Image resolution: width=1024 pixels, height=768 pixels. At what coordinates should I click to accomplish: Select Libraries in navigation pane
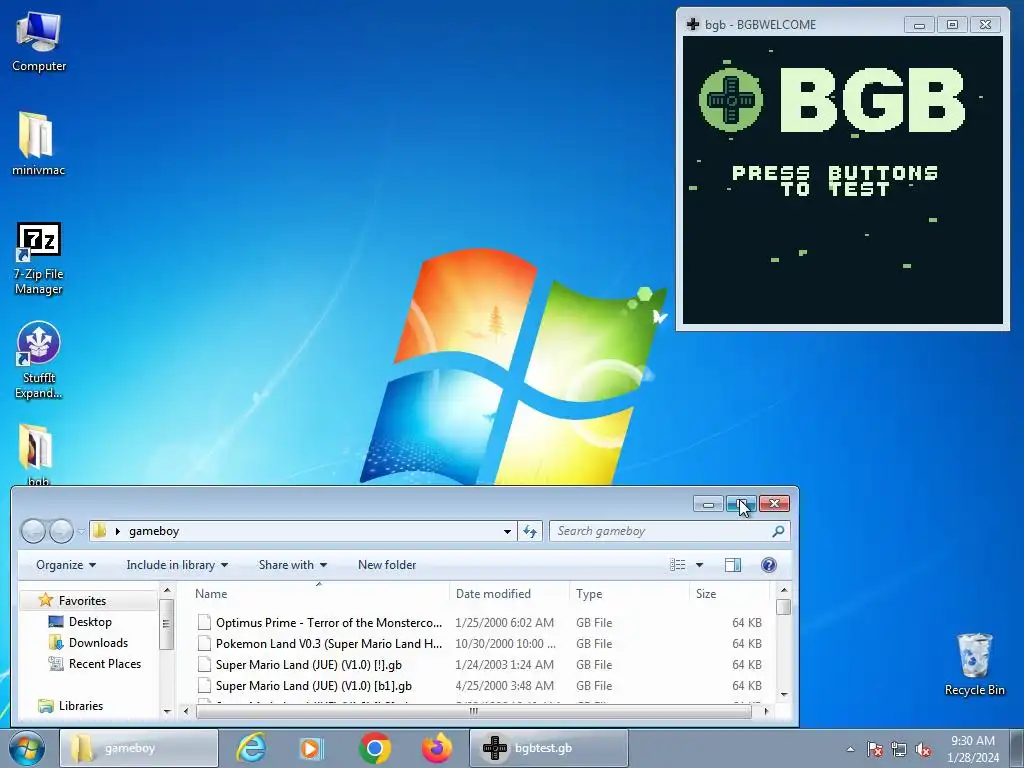[x=80, y=706]
